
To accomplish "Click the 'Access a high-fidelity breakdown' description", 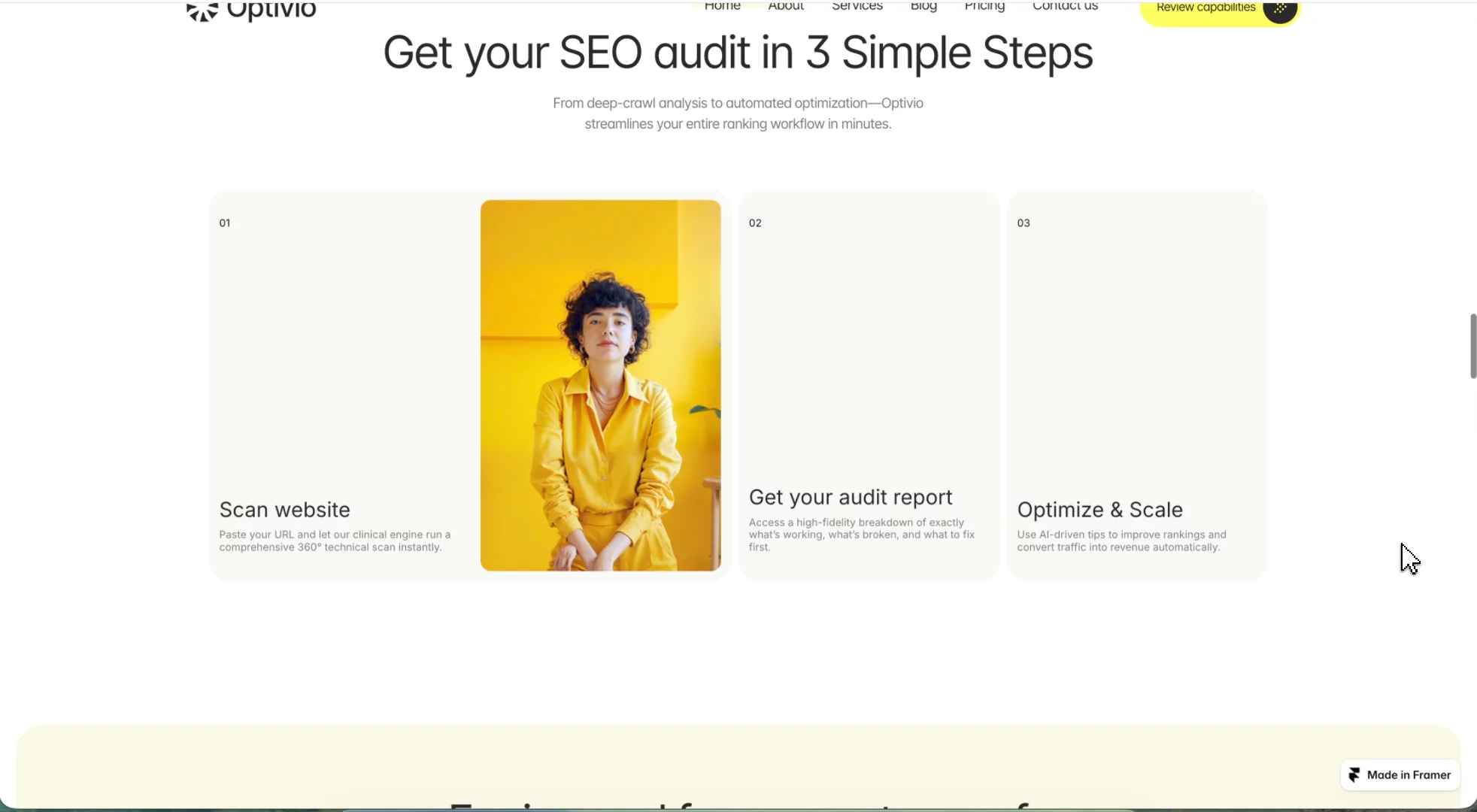I will pos(862,535).
